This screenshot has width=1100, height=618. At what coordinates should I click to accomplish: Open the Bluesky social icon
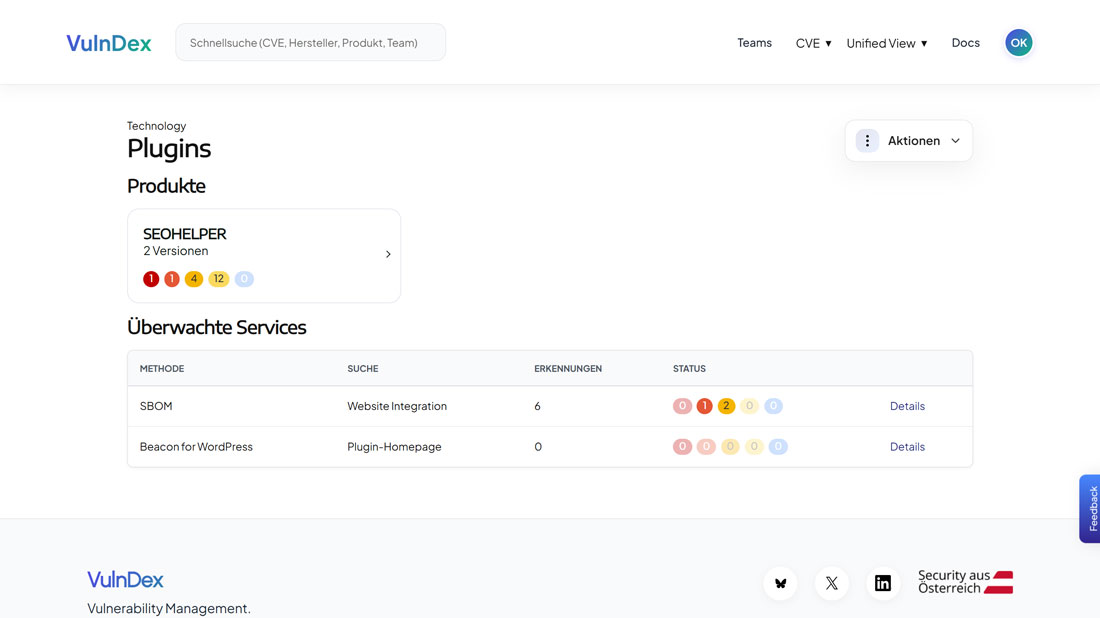click(781, 583)
